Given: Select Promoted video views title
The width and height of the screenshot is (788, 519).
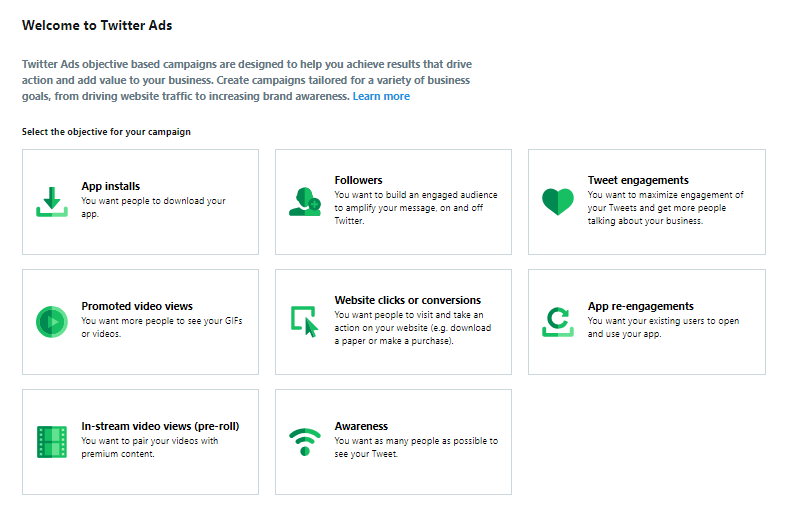Looking at the screenshot, I should [x=137, y=306].
